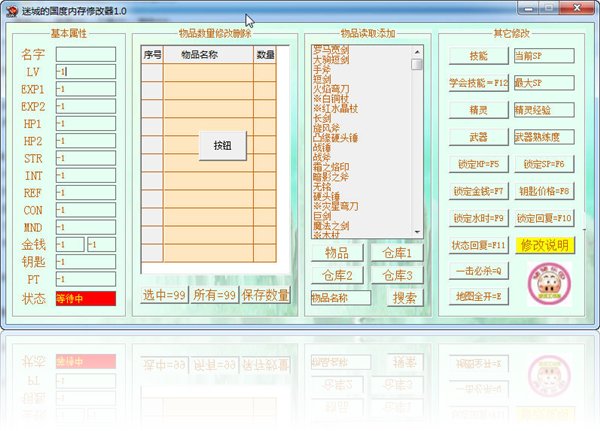Image resolution: width=600 pixels, height=431 pixels.
Task: Click the 按钮 button over the table
Action: coord(223,145)
